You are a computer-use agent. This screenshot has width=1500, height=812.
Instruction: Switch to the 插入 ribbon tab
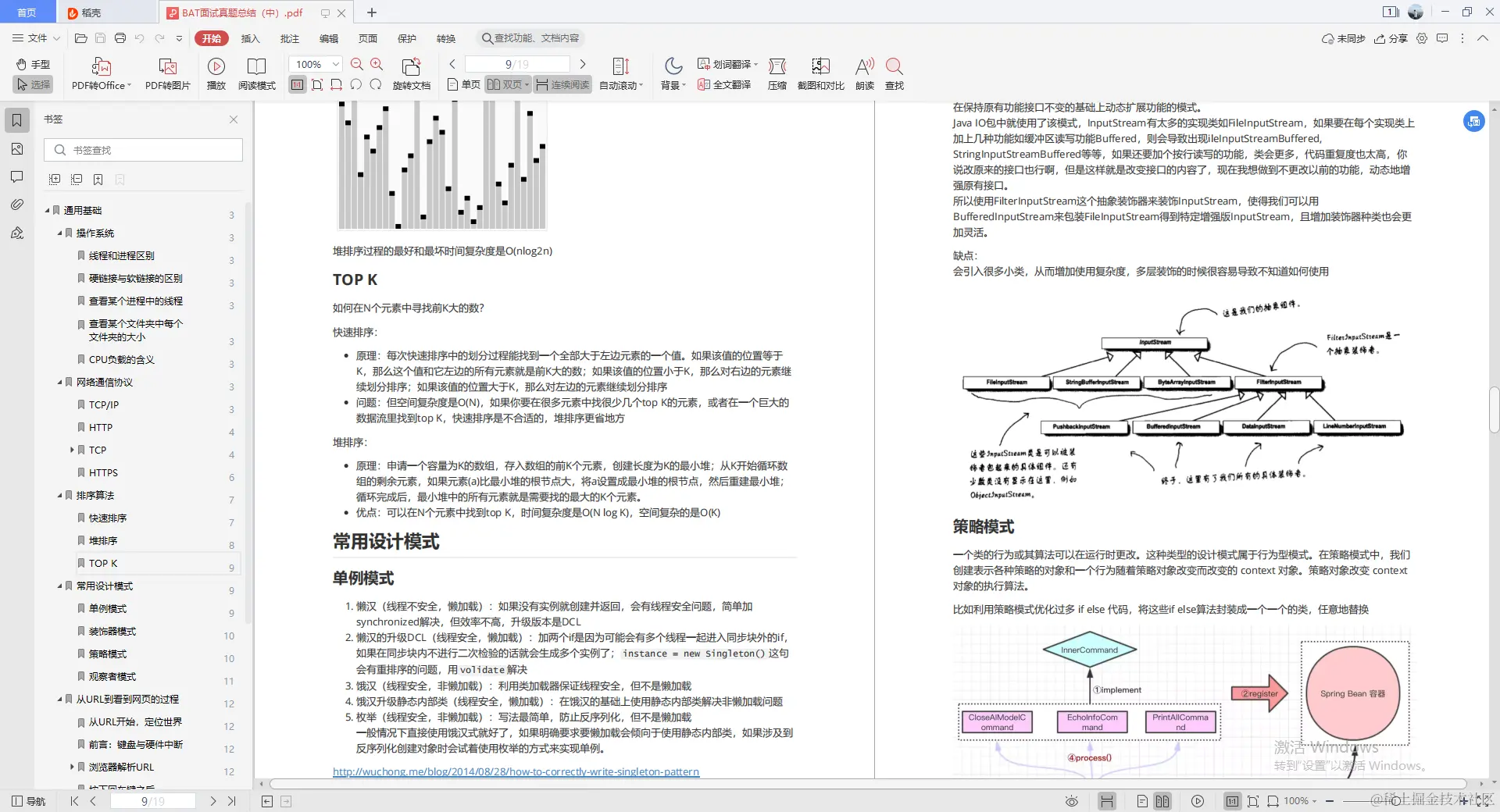(x=250, y=38)
